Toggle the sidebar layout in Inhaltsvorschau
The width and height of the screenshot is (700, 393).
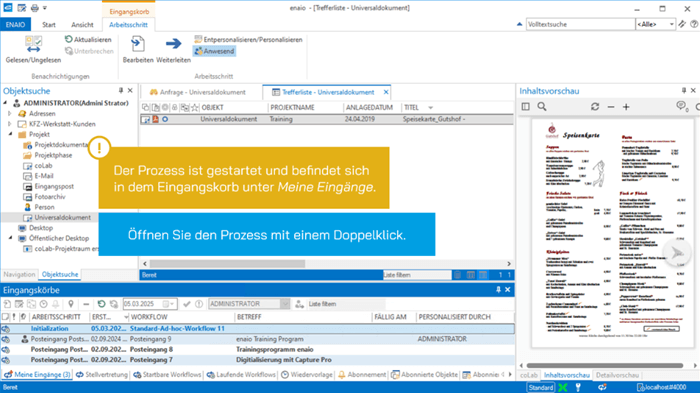(x=525, y=107)
